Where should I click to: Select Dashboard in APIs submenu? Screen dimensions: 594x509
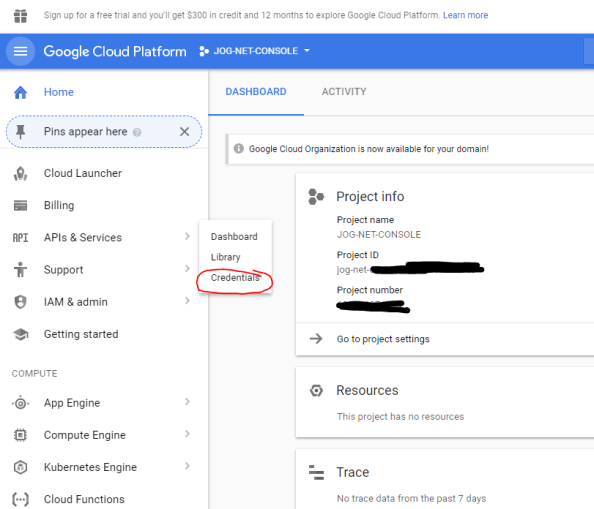234,237
